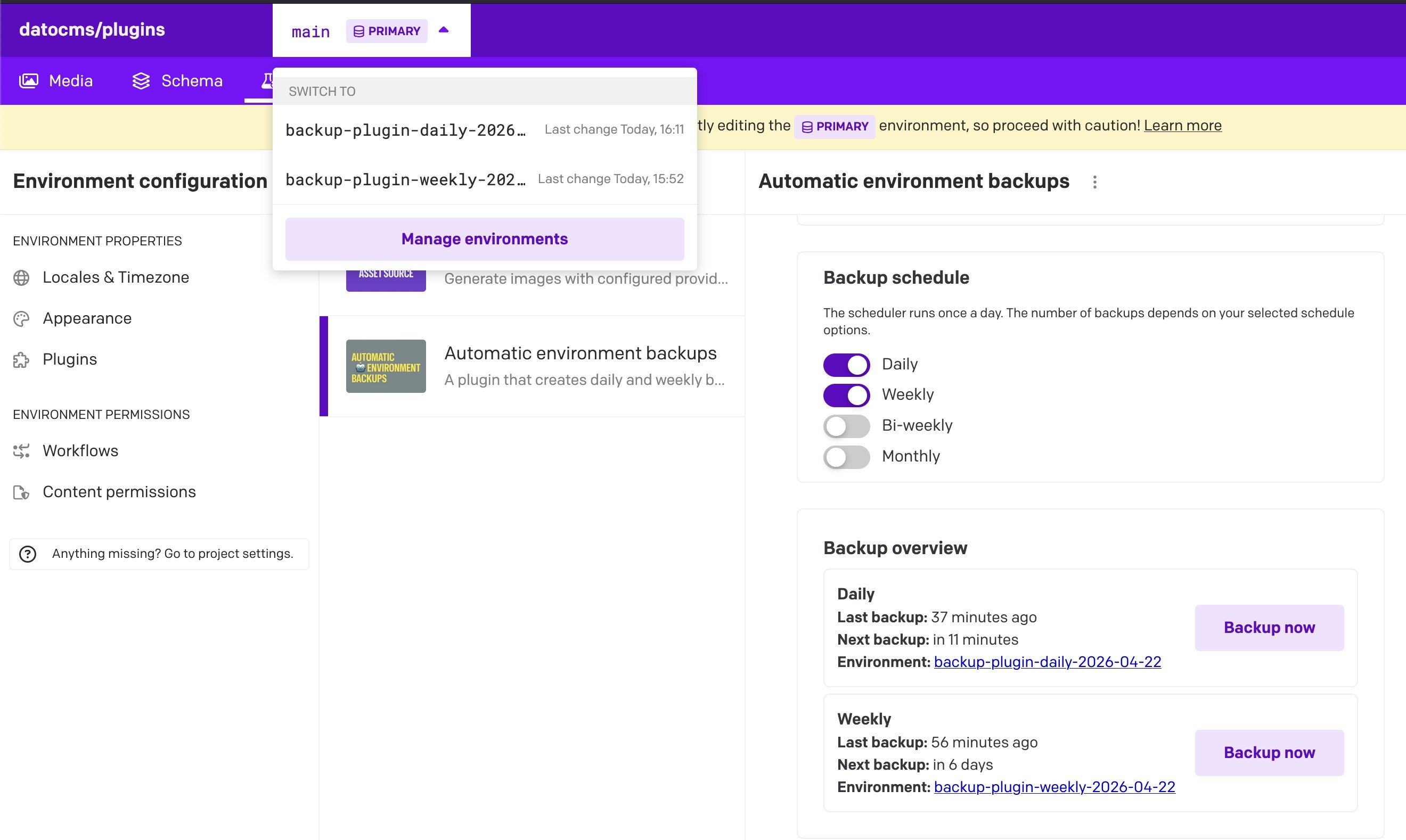Switch to backup-plugin-weekly-202 environment

coord(485,179)
